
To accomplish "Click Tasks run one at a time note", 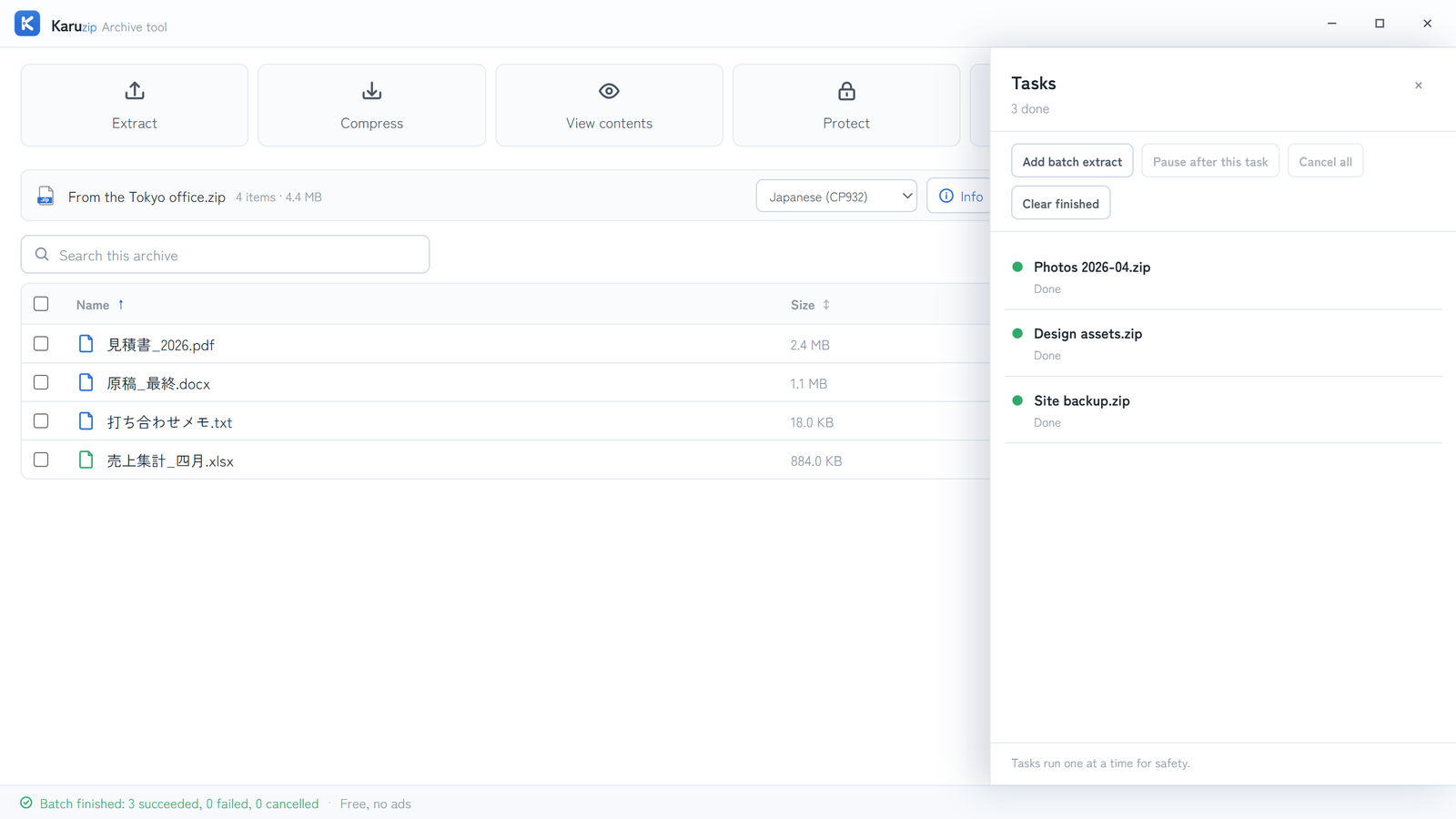I will pos(1100,763).
